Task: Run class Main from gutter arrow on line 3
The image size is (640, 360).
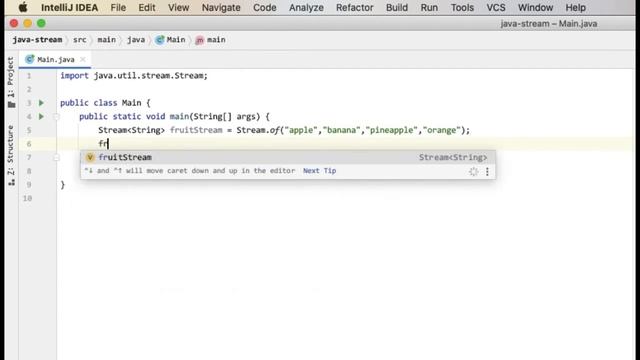Action: click(41, 103)
